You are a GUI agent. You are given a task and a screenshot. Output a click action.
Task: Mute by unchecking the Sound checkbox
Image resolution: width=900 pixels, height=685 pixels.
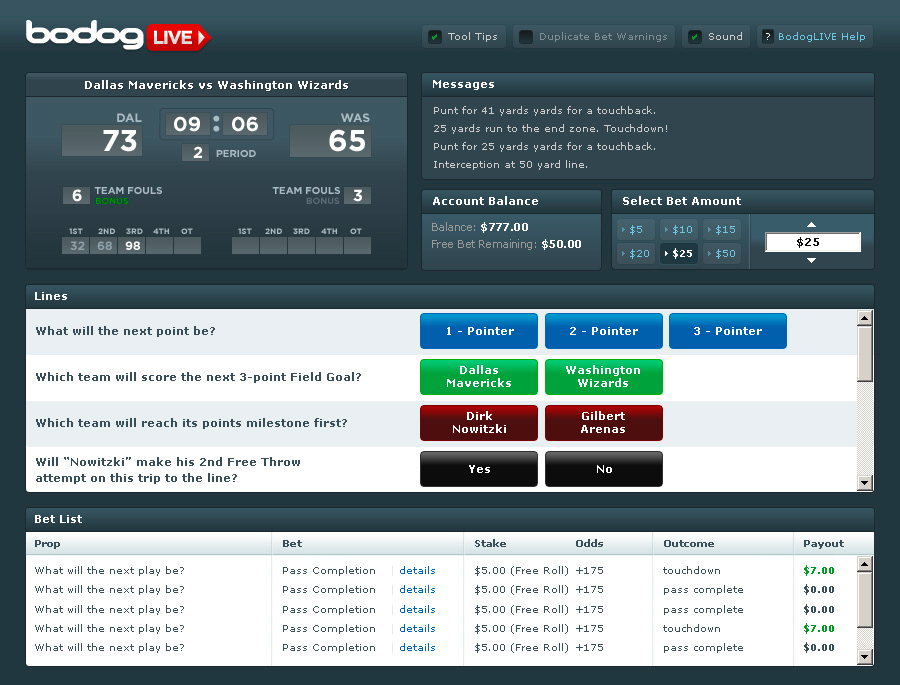pyautogui.click(x=695, y=37)
